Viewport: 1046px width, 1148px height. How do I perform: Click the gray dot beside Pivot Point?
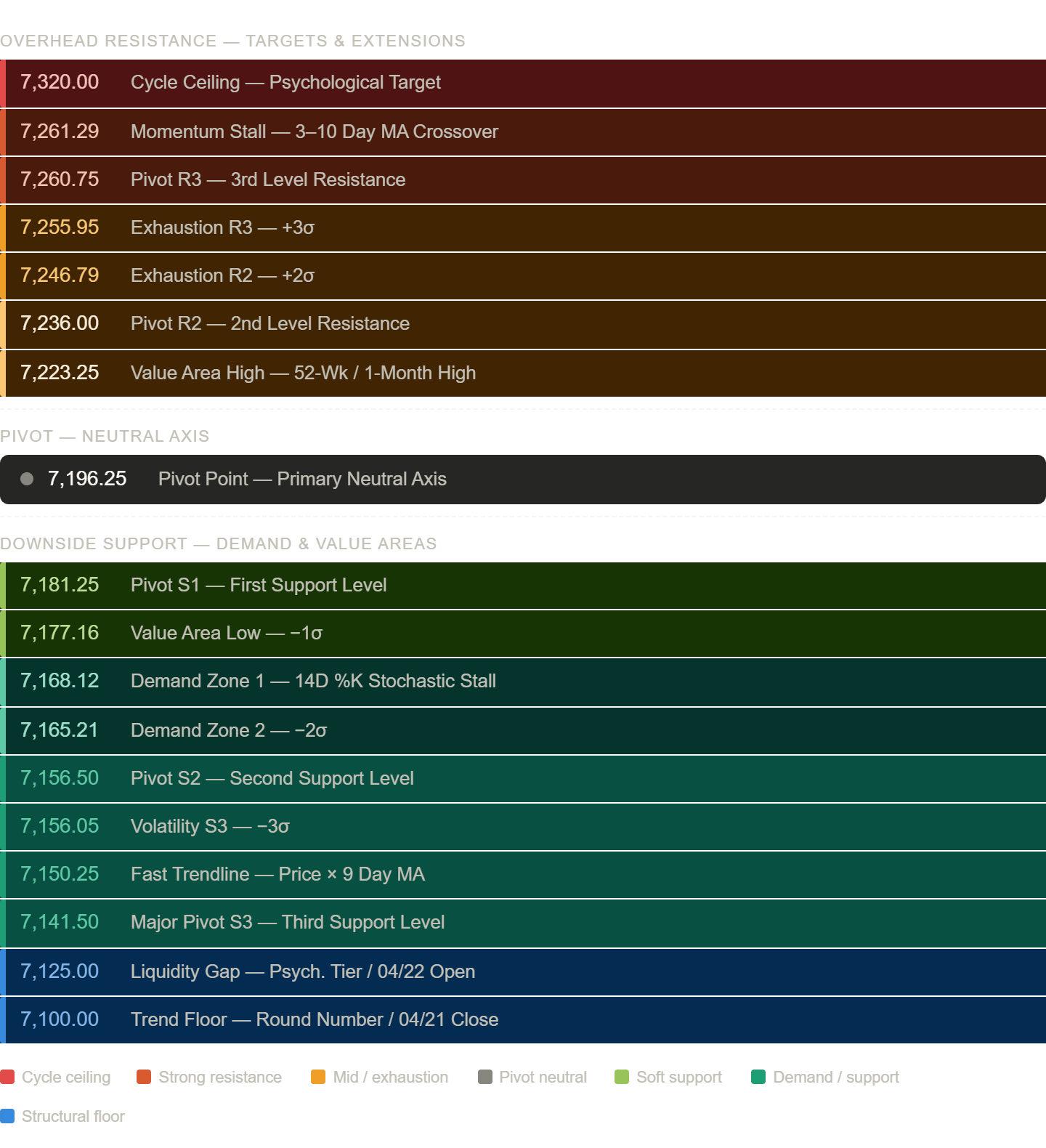tap(27, 479)
